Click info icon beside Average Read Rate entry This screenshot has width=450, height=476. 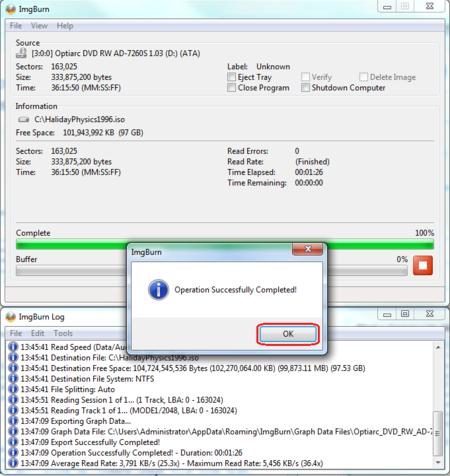coord(13,463)
